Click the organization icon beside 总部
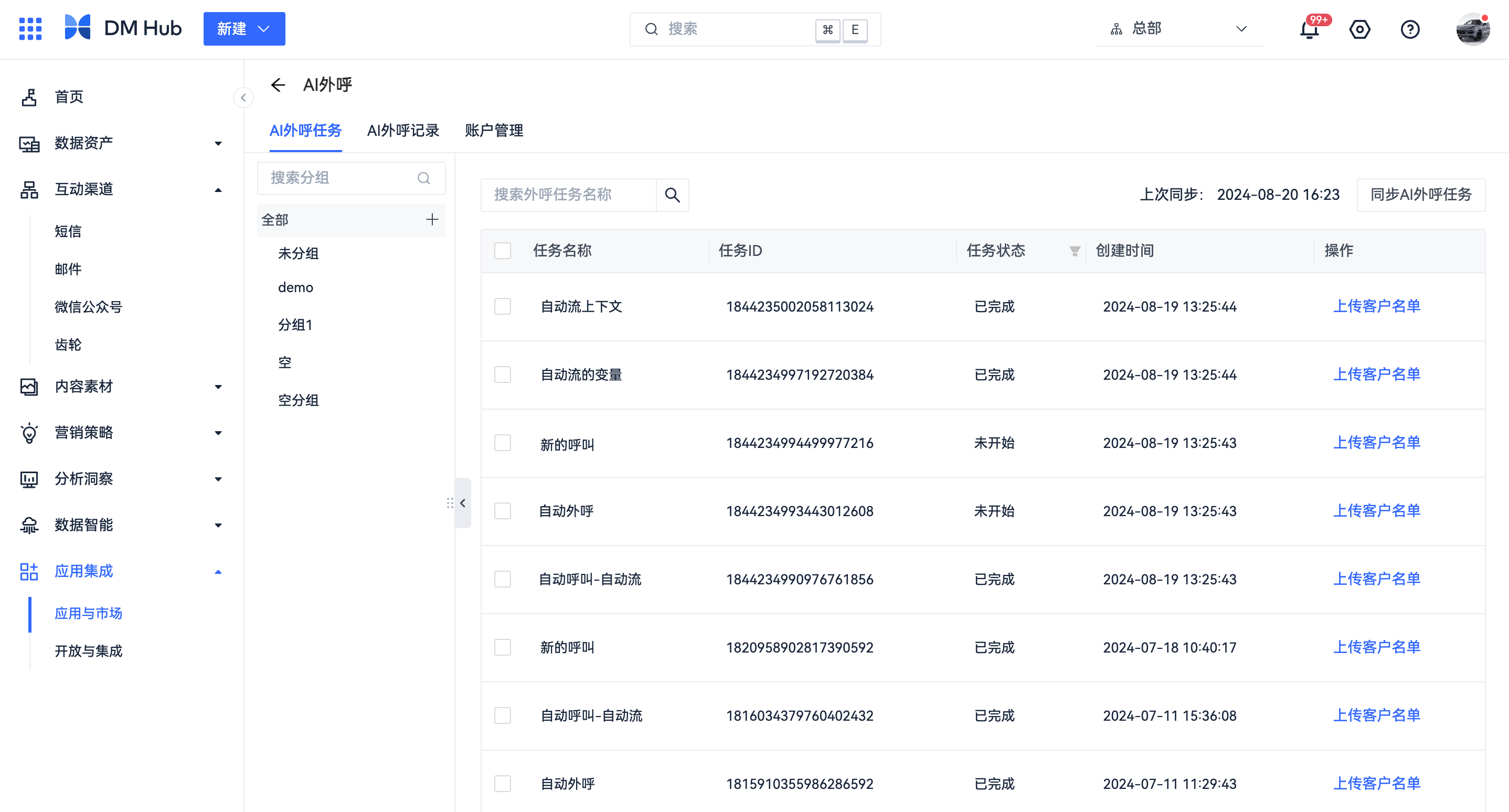The height and width of the screenshot is (812, 1509). point(1117,29)
